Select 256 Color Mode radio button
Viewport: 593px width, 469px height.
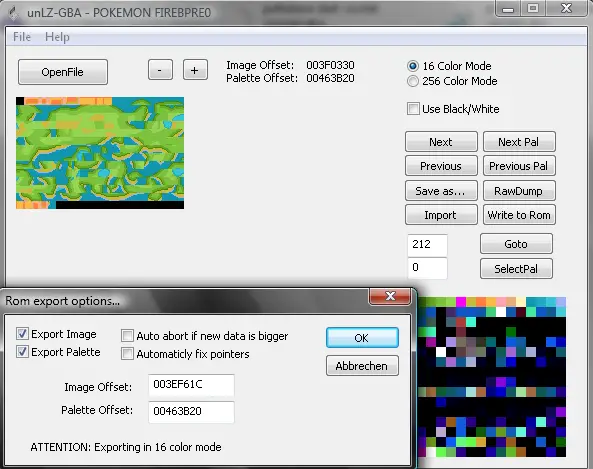point(413,81)
